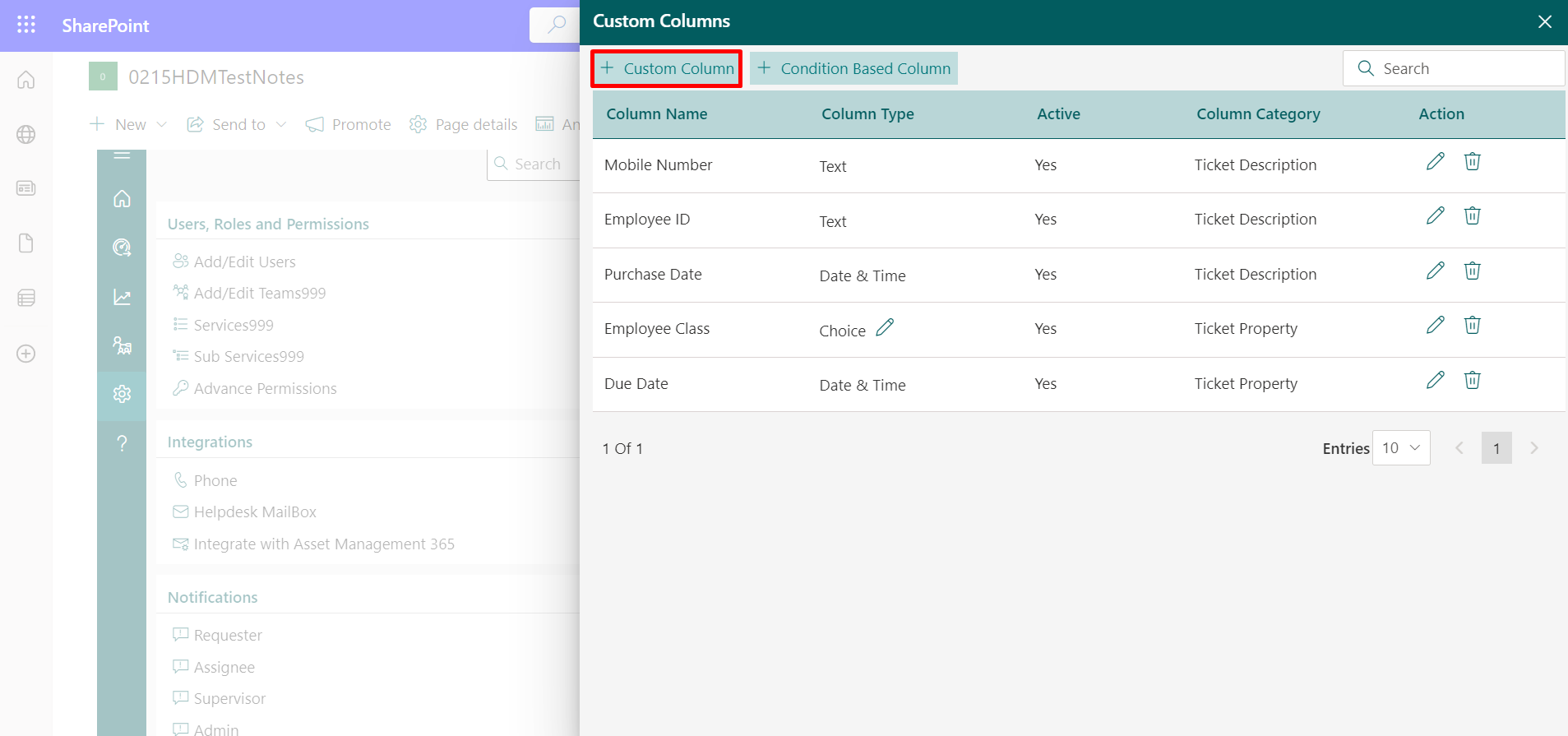Open the My sites globe icon
Viewport: 1568px width, 736px height.
tap(26, 134)
